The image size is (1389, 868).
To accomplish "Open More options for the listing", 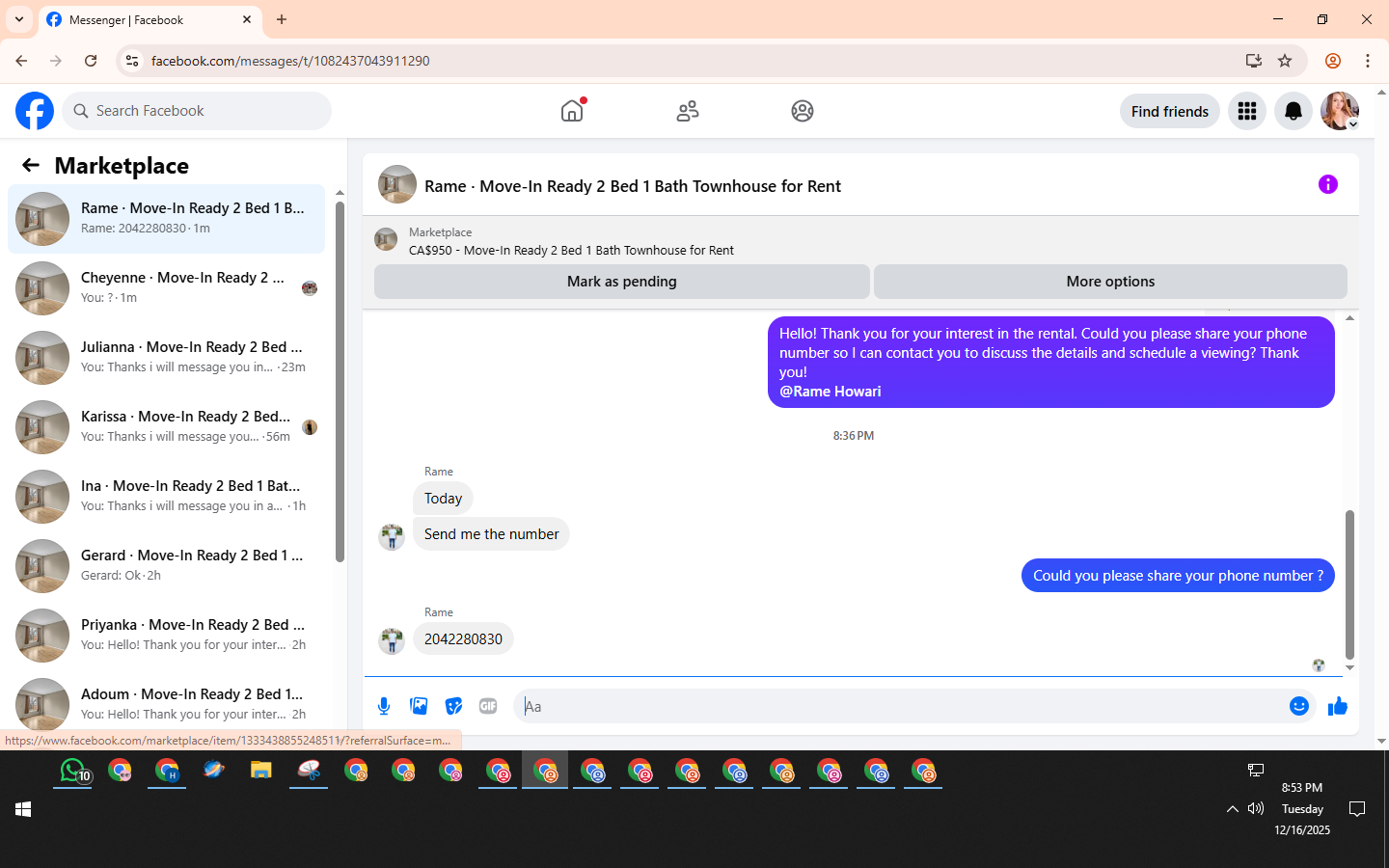I will point(1110,282).
